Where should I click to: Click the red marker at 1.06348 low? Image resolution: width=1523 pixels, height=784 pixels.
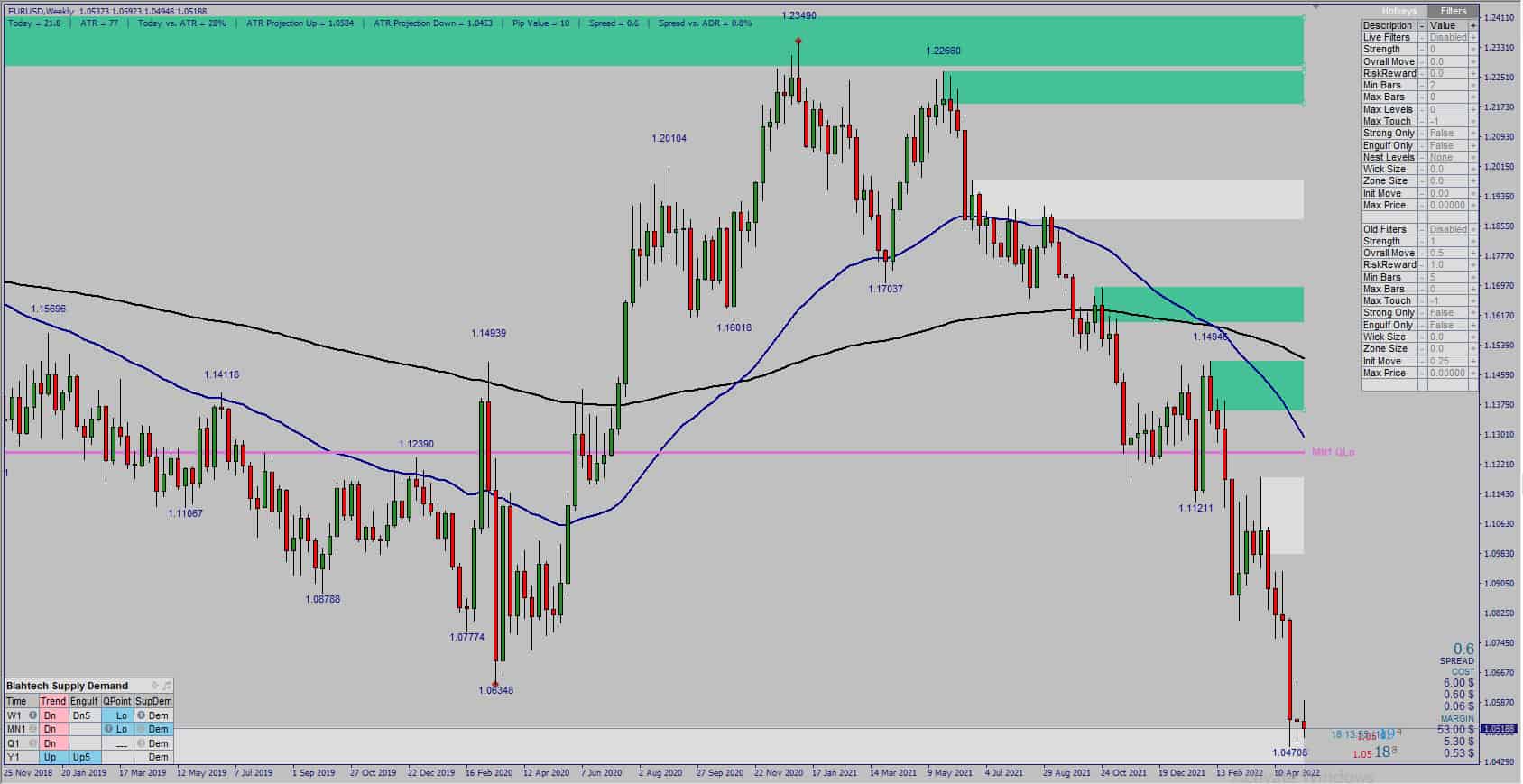tap(495, 685)
